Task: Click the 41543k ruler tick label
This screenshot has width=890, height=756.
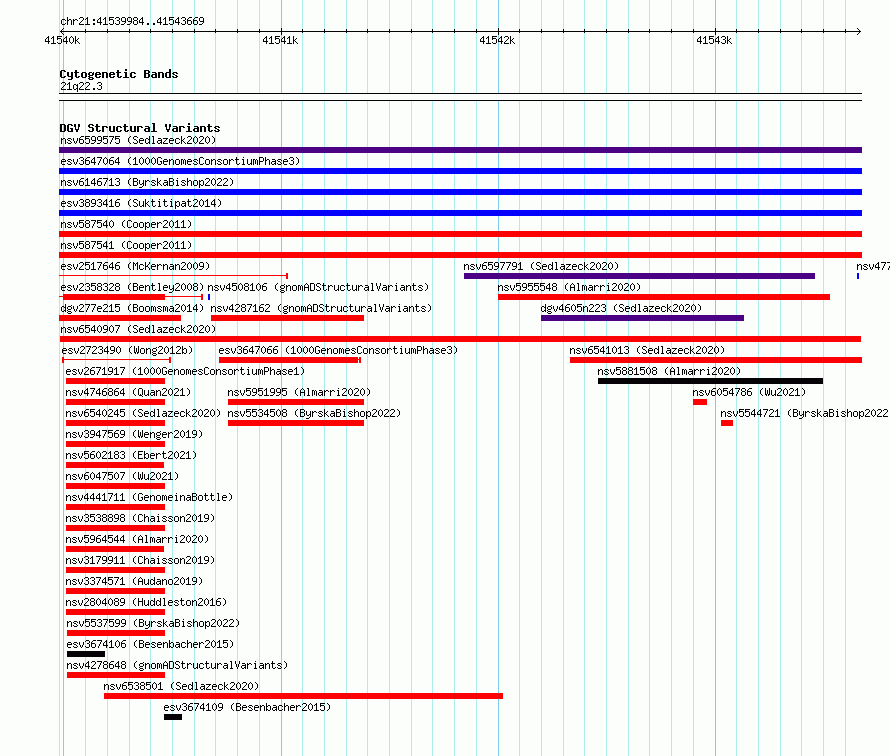Action: point(714,40)
